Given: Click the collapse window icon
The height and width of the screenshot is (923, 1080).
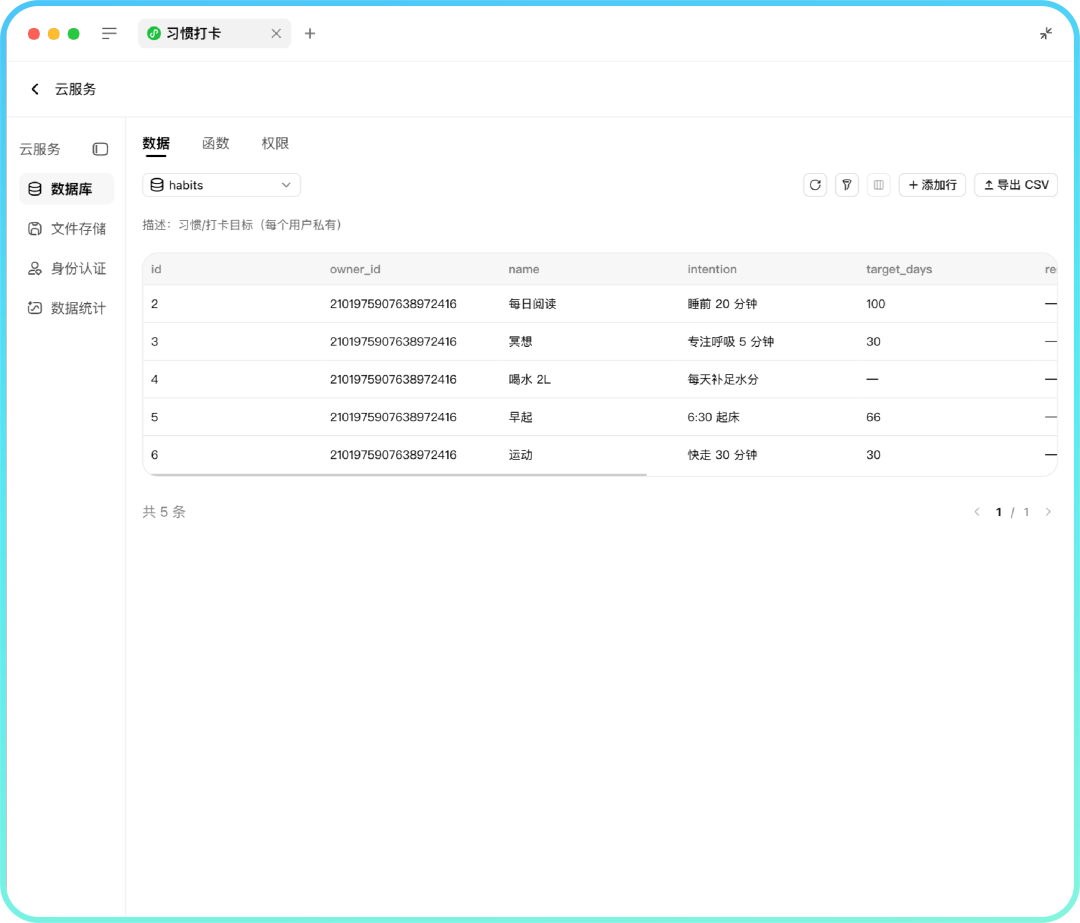Looking at the screenshot, I should point(1046,33).
